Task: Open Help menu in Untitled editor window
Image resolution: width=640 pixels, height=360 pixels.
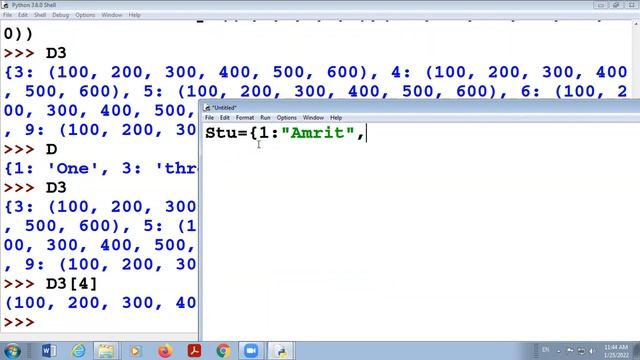Action: click(336, 118)
